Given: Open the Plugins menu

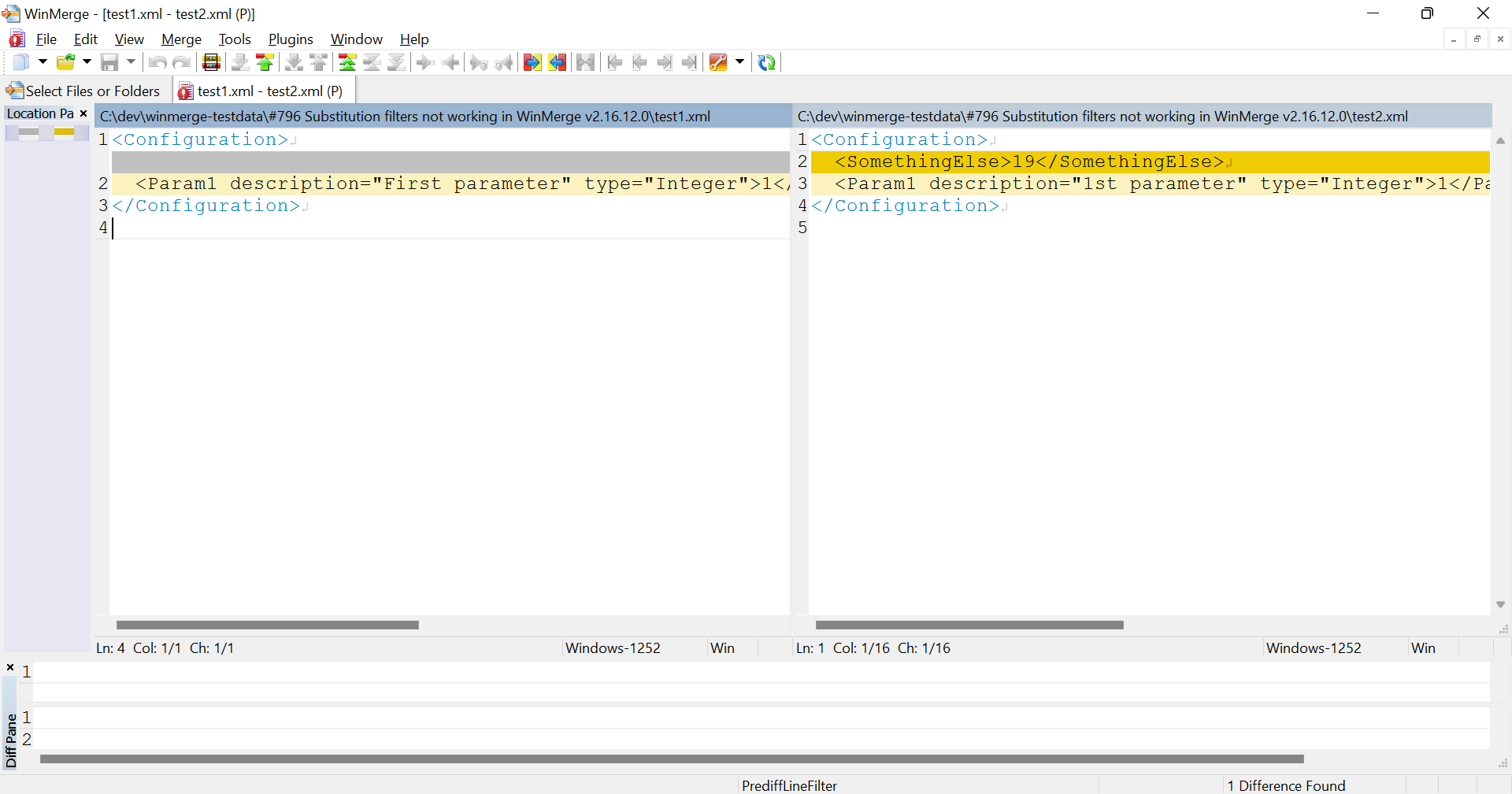Looking at the screenshot, I should click(291, 39).
